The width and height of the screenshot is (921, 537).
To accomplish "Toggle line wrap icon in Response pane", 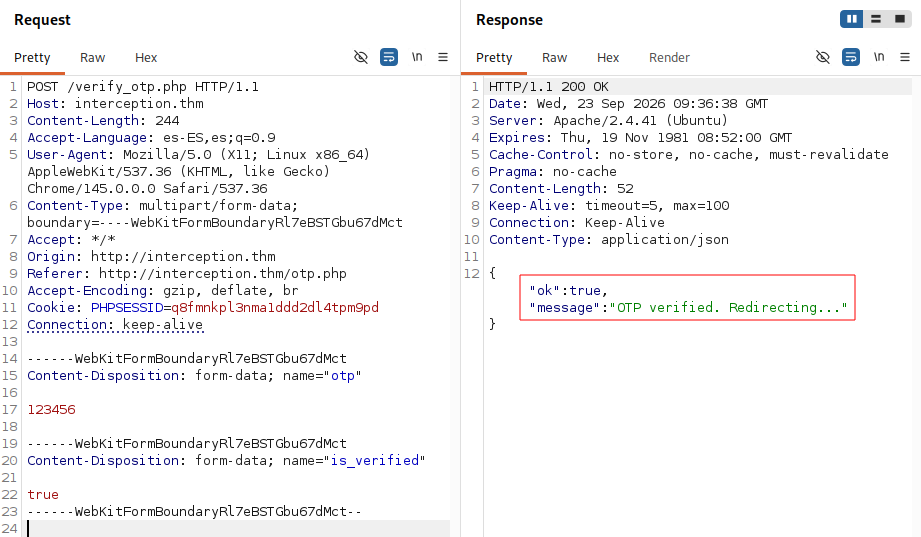I will click(851, 57).
